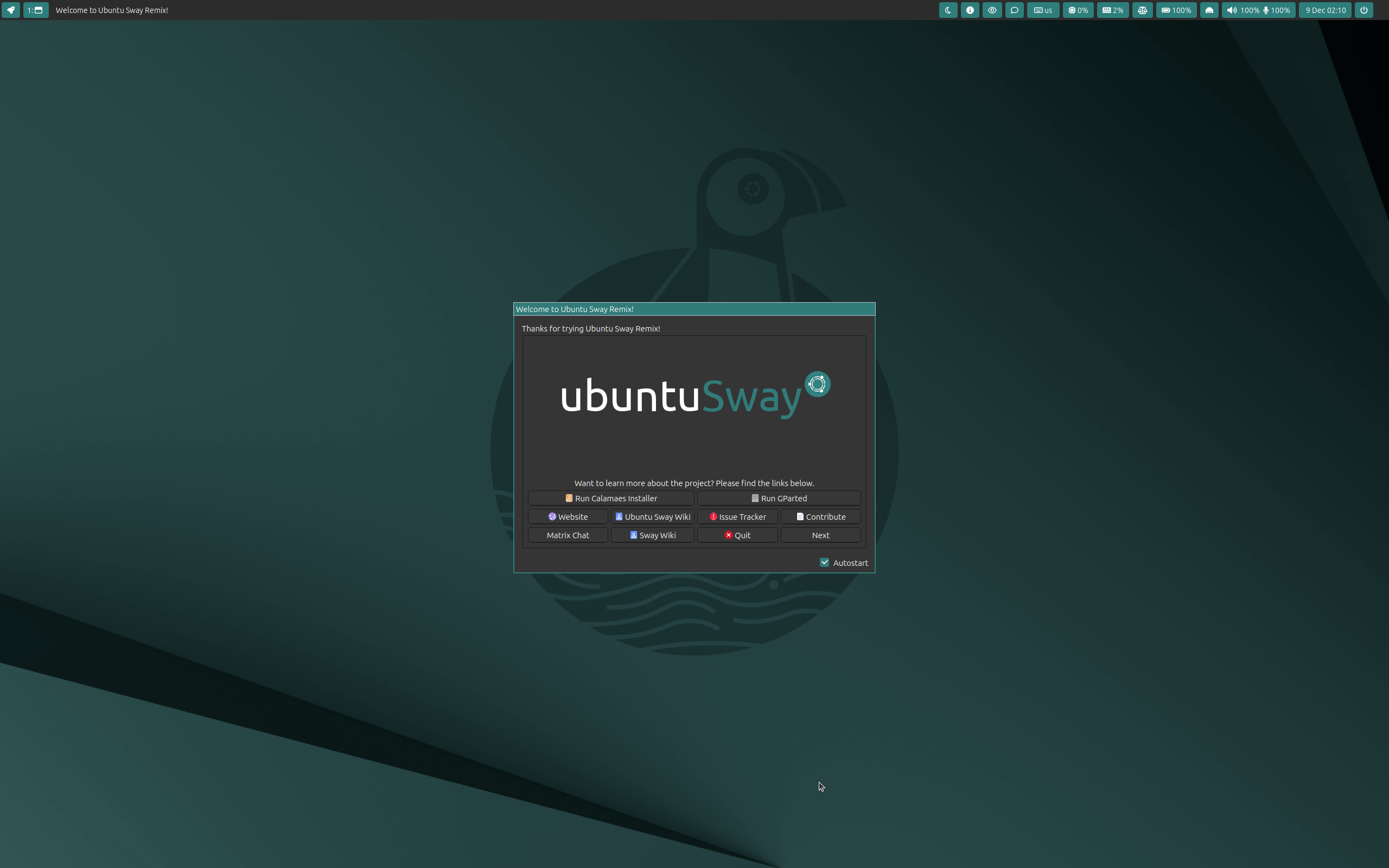Open the clock showing 9 Dec 02:10
The width and height of the screenshot is (1389, 868).
pyautogui.click(x=1326, y=10)
